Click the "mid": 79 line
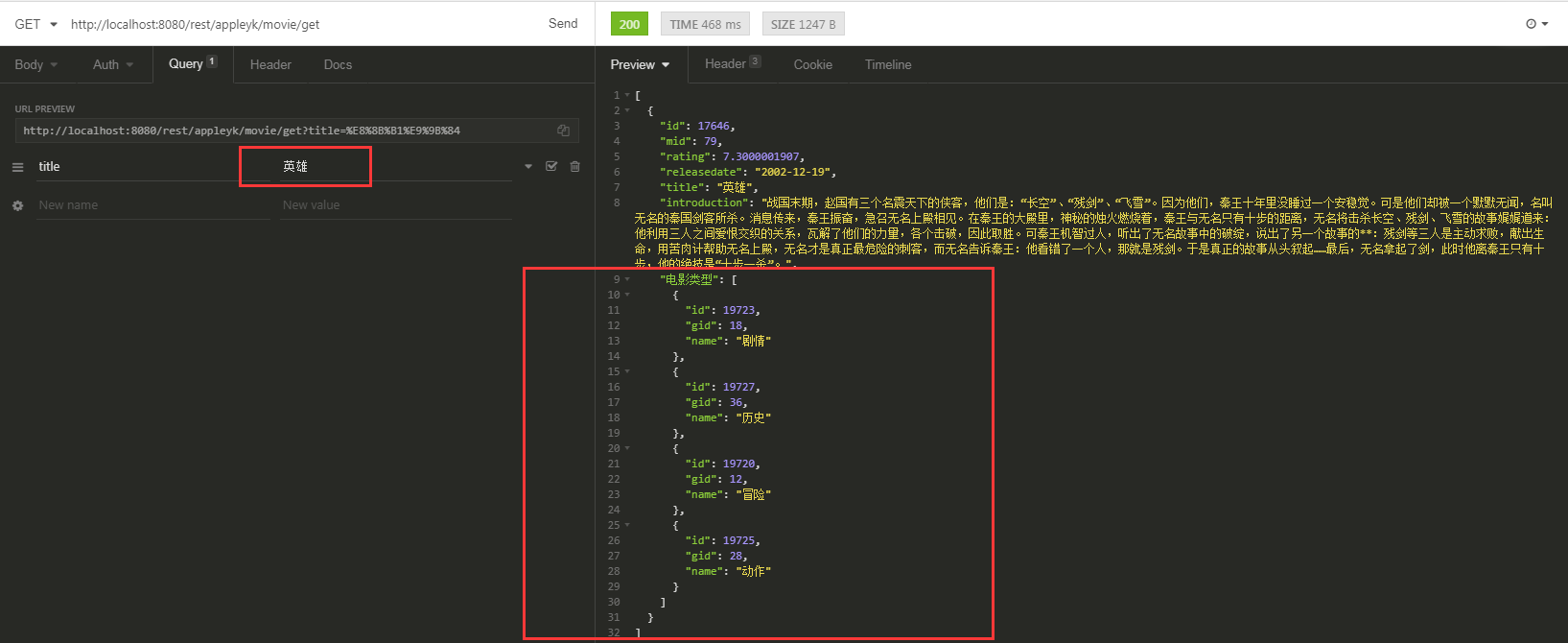Screen dimensions: 1568x643 click(690, 141)
